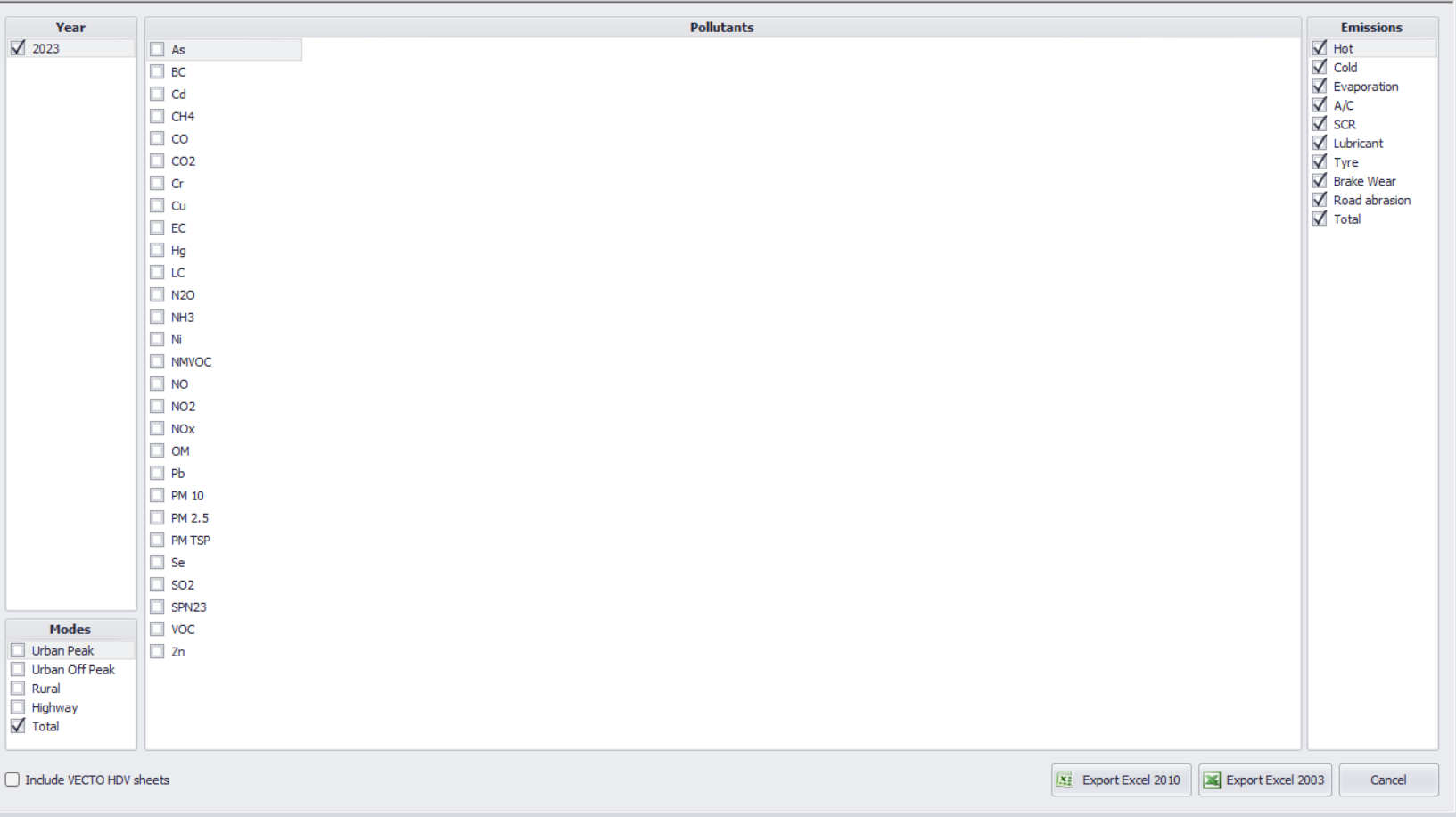Select the SO2 pollutant checkbox
This screenshot has width=1456, height=817.
157,584
